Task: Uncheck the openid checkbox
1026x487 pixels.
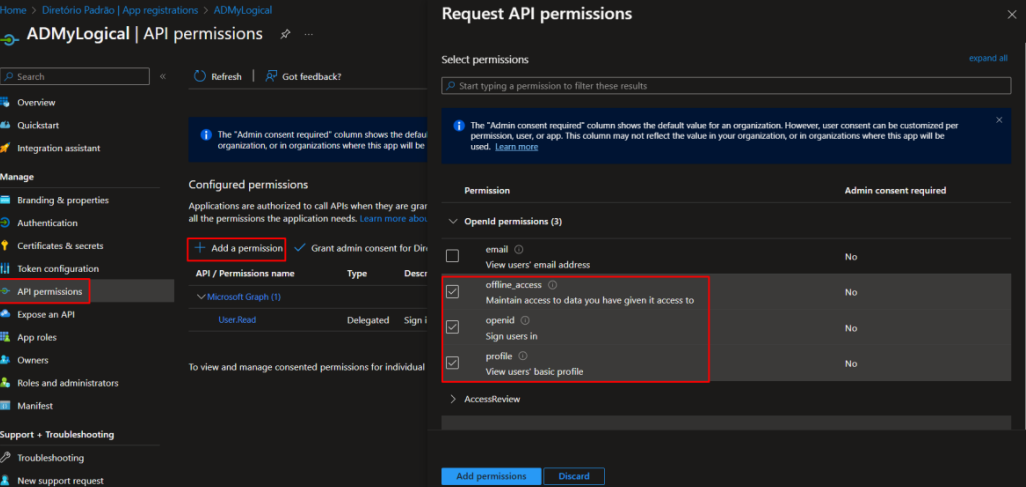Action: 452,327
